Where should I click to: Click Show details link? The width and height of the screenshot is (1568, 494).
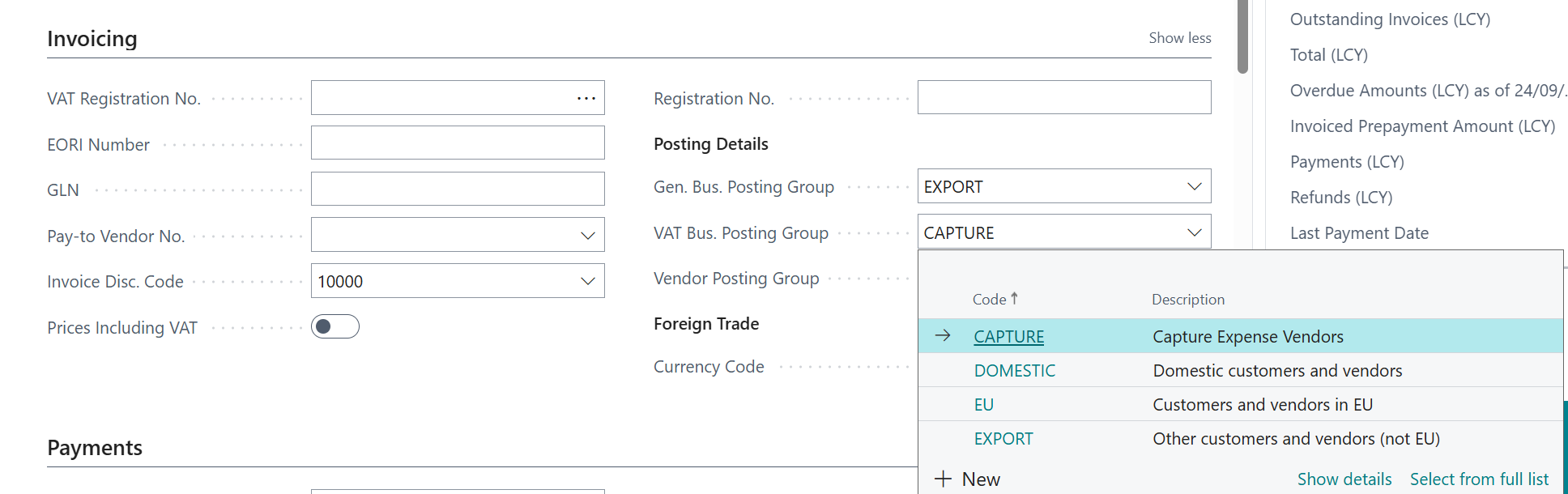tap(1344, 479)
